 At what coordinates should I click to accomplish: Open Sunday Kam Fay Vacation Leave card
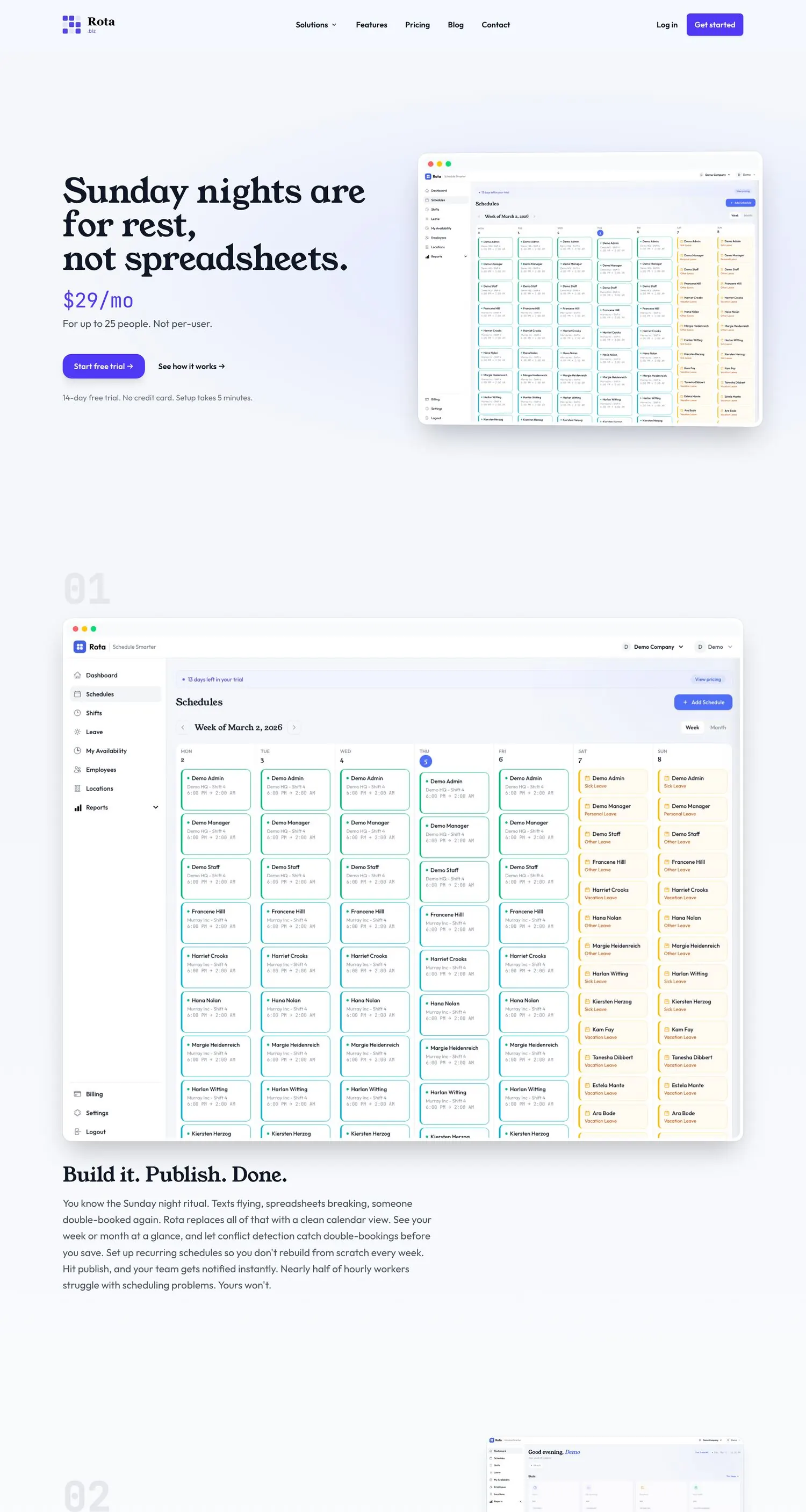pyautogui.click(x=692, y=1033)
